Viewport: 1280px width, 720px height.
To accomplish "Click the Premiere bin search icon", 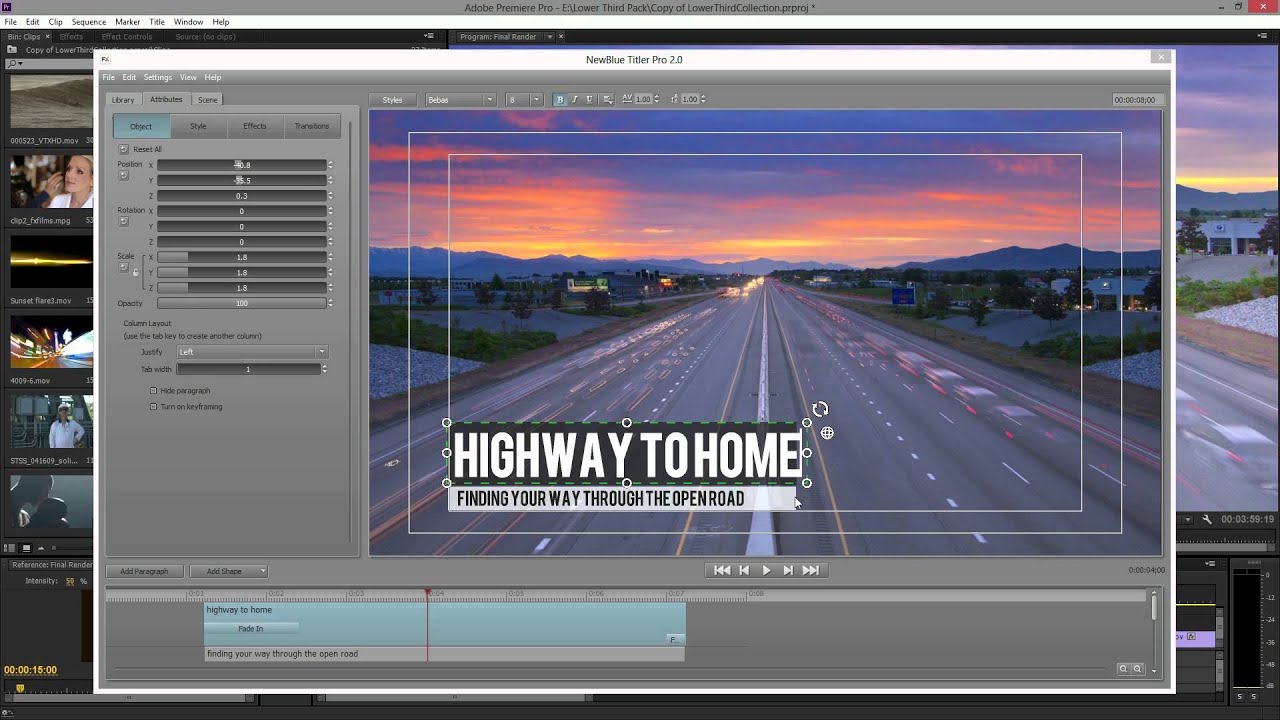I will coord(12,64).
